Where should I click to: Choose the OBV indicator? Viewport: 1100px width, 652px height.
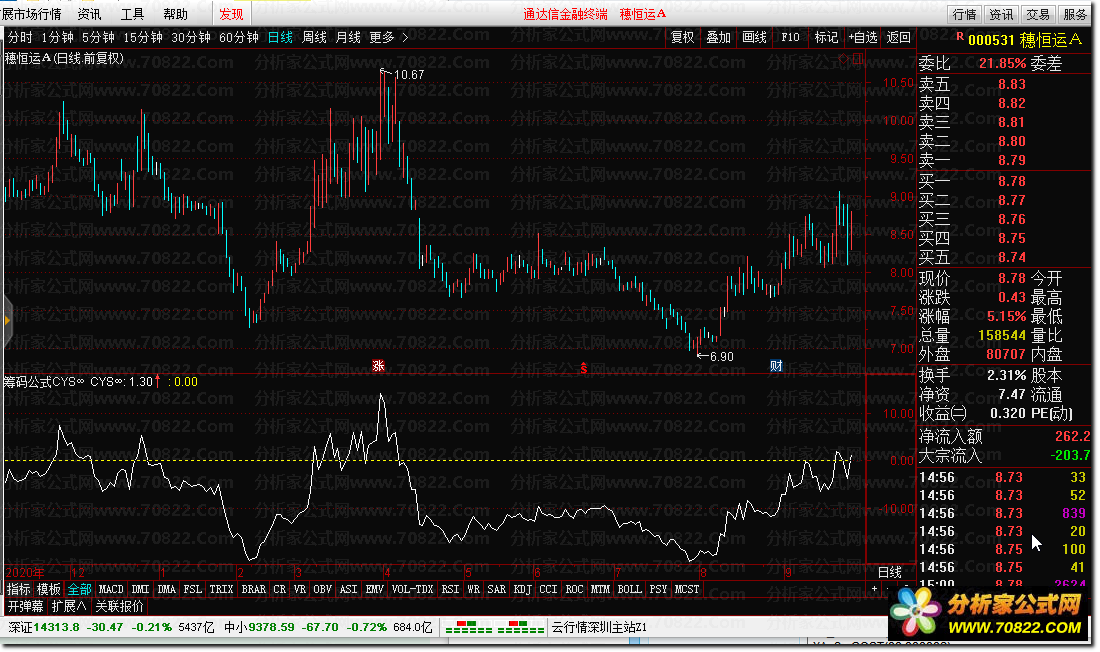tap(322, 589)
